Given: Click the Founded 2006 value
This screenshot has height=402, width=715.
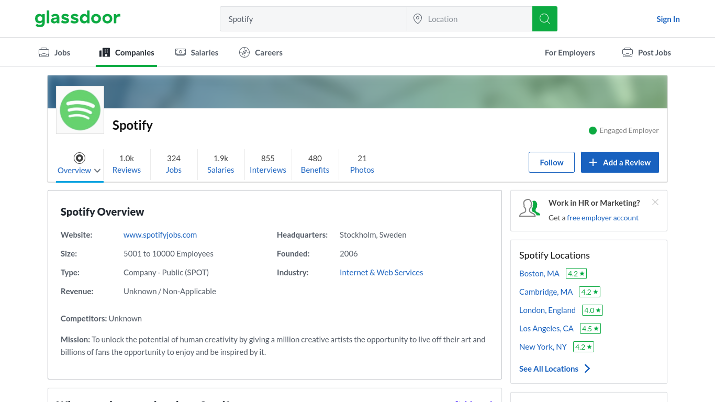Looking at the screenshot, I should tap(348, 254).
